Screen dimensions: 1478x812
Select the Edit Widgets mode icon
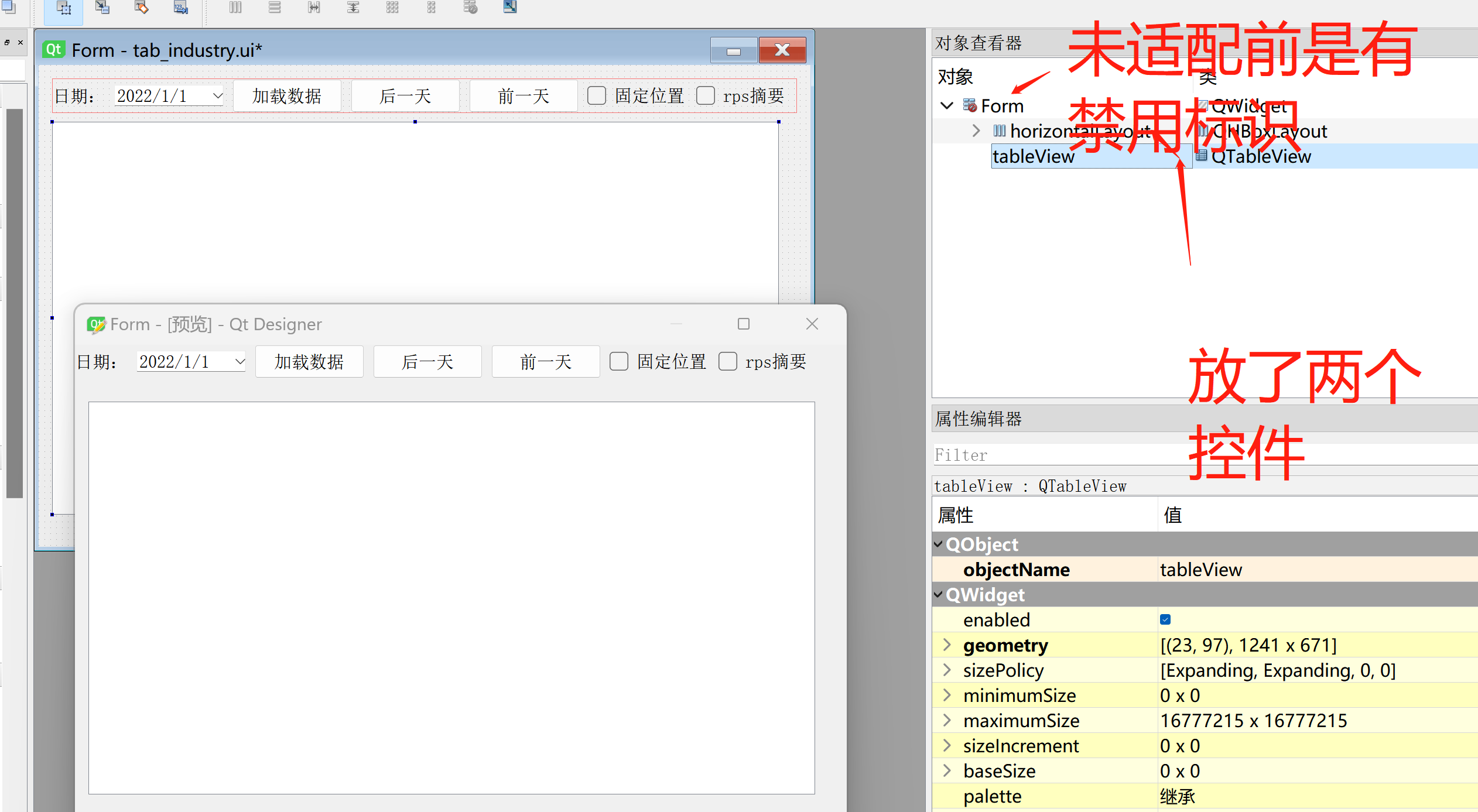point(63,8)
